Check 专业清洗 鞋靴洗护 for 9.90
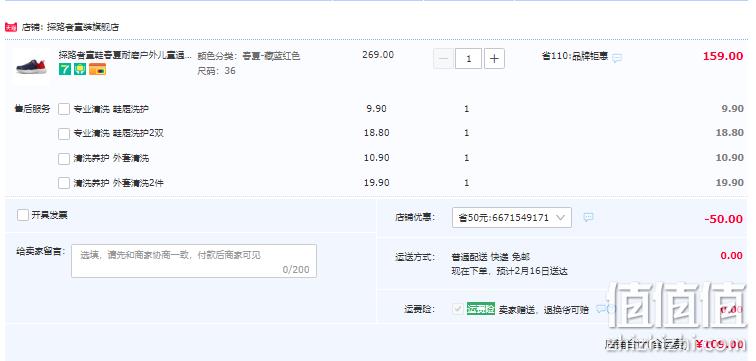The width and height of the screenshot is (756, 361). point(64,109)
